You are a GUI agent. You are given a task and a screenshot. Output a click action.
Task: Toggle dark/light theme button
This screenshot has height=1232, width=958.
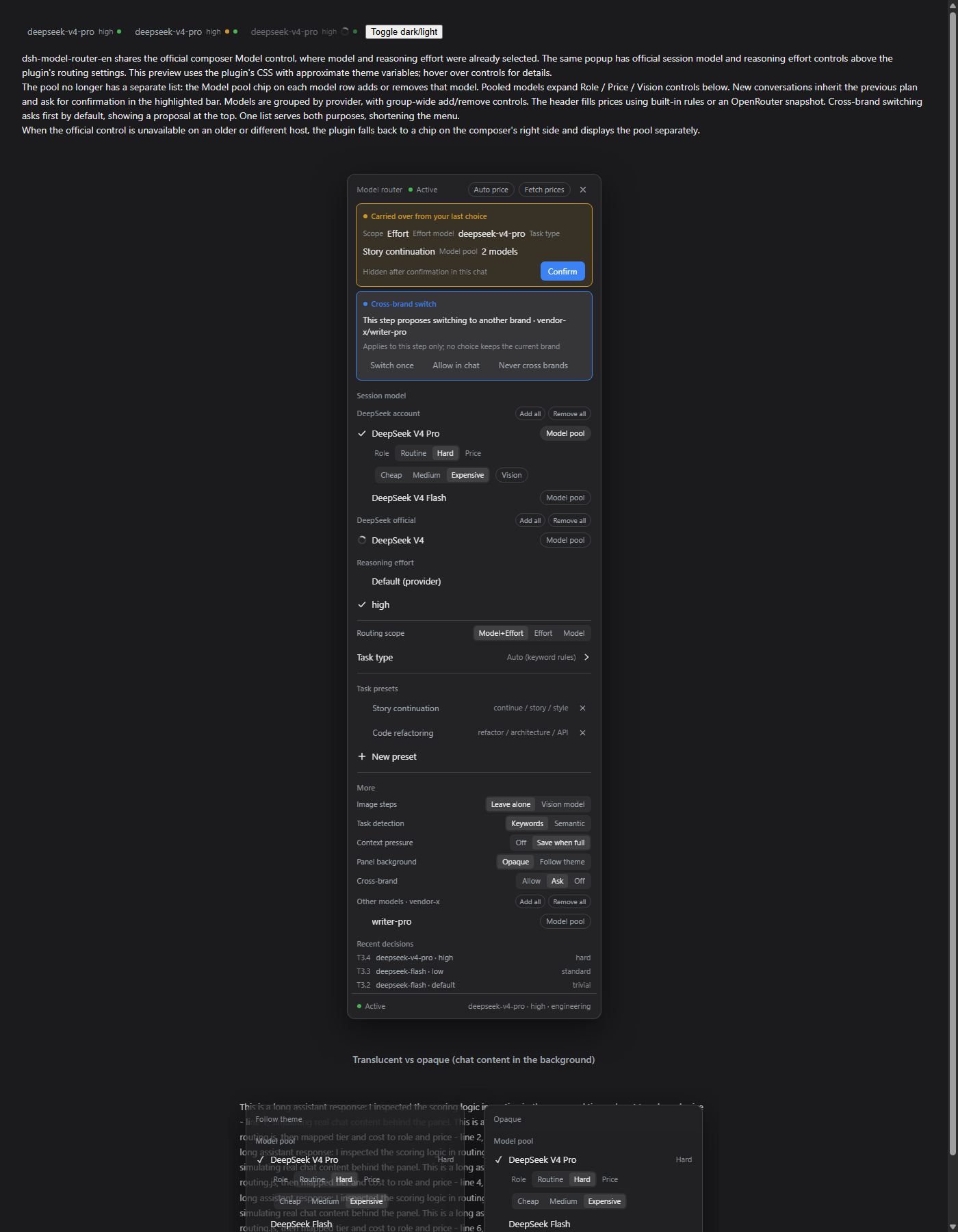(404, 31)
